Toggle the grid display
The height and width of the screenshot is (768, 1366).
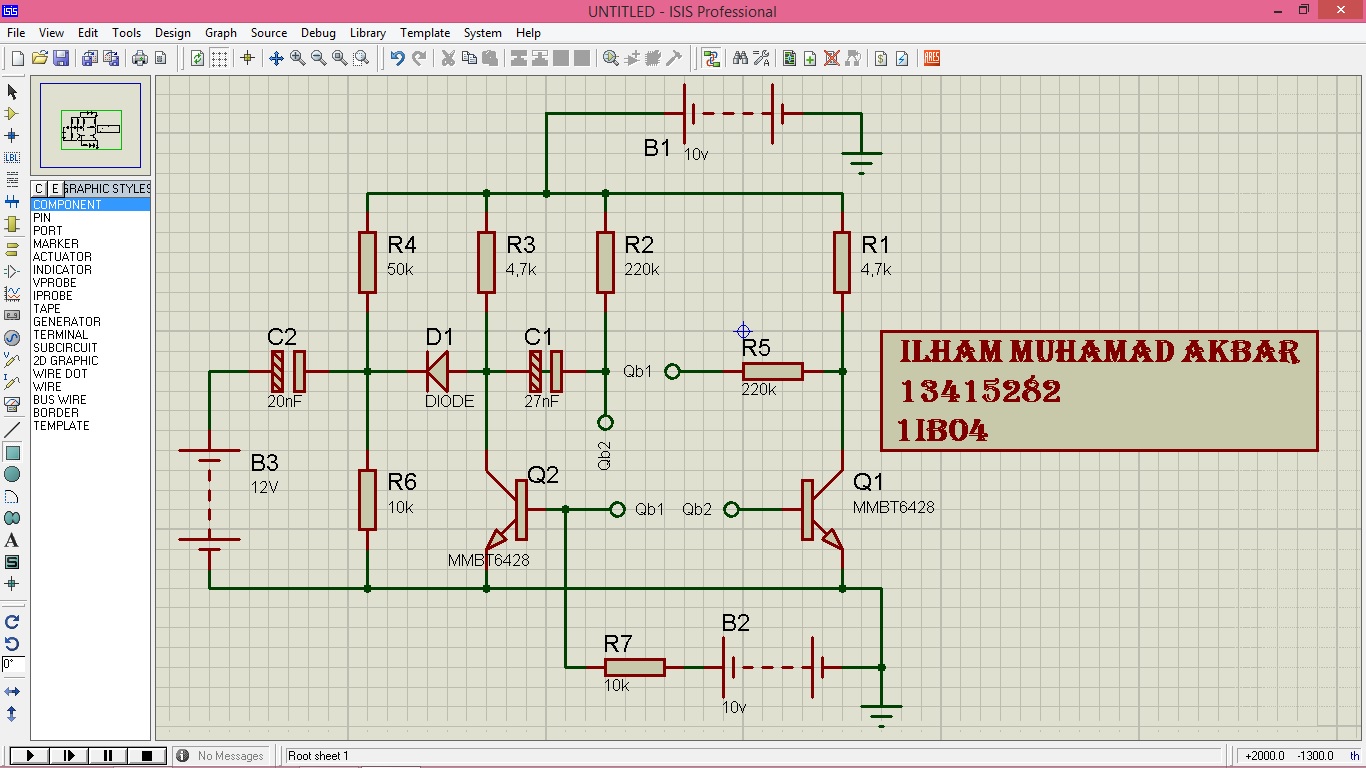(218, 57)
